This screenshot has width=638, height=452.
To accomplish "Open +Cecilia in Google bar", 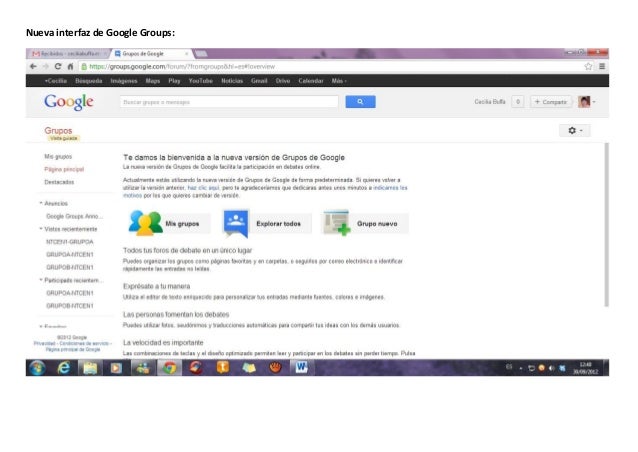I will tap(56, 81).
